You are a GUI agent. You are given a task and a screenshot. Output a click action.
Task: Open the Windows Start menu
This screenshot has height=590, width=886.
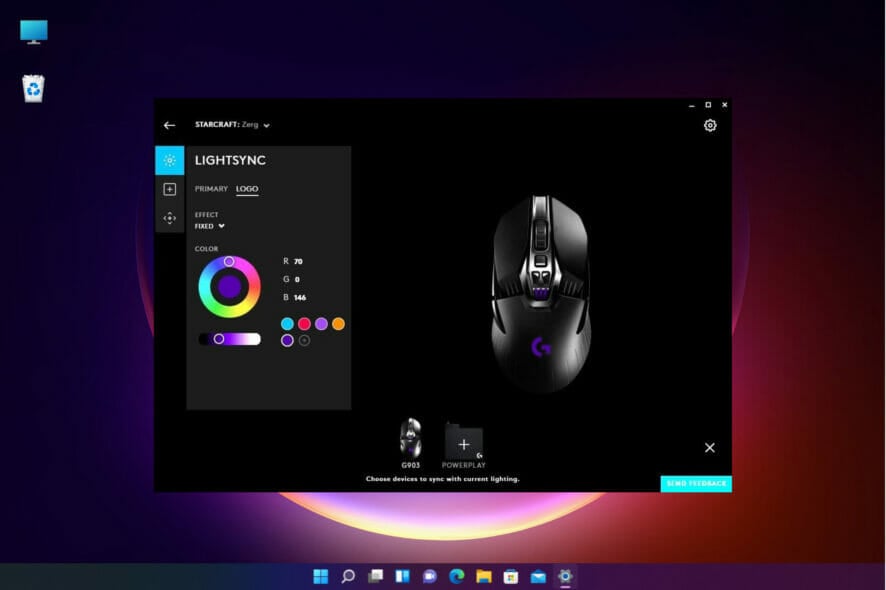[319, 577]
